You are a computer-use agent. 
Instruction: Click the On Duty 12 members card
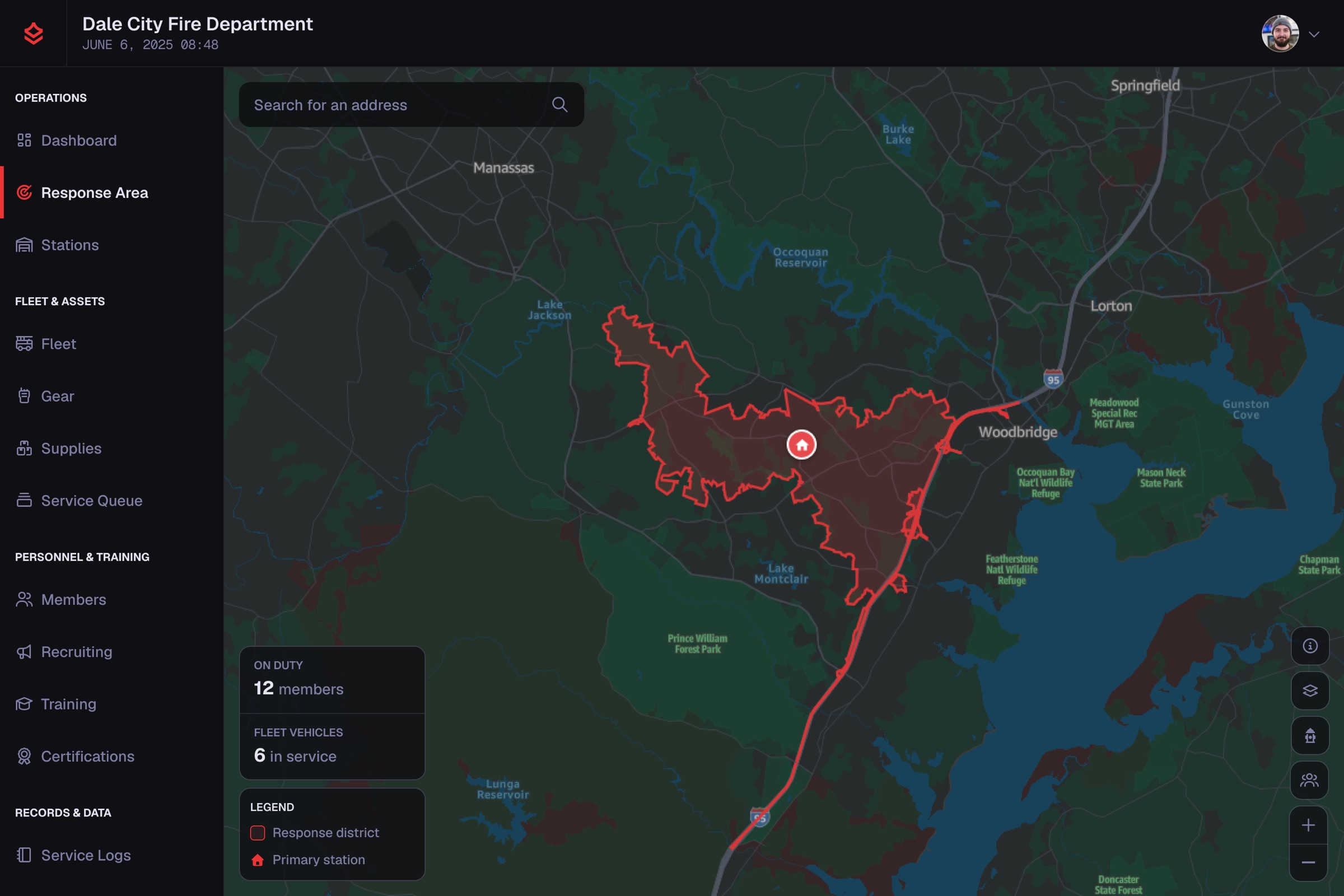point(332,680)
